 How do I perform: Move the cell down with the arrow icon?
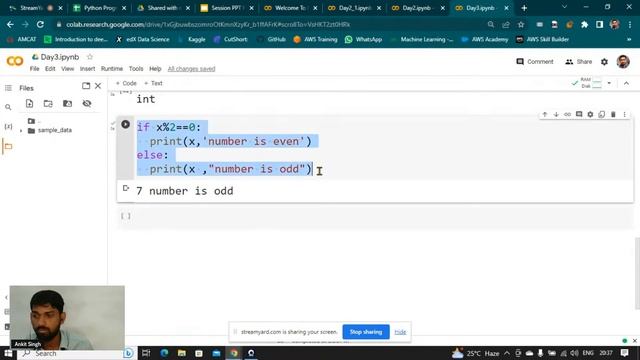[556, 115]
